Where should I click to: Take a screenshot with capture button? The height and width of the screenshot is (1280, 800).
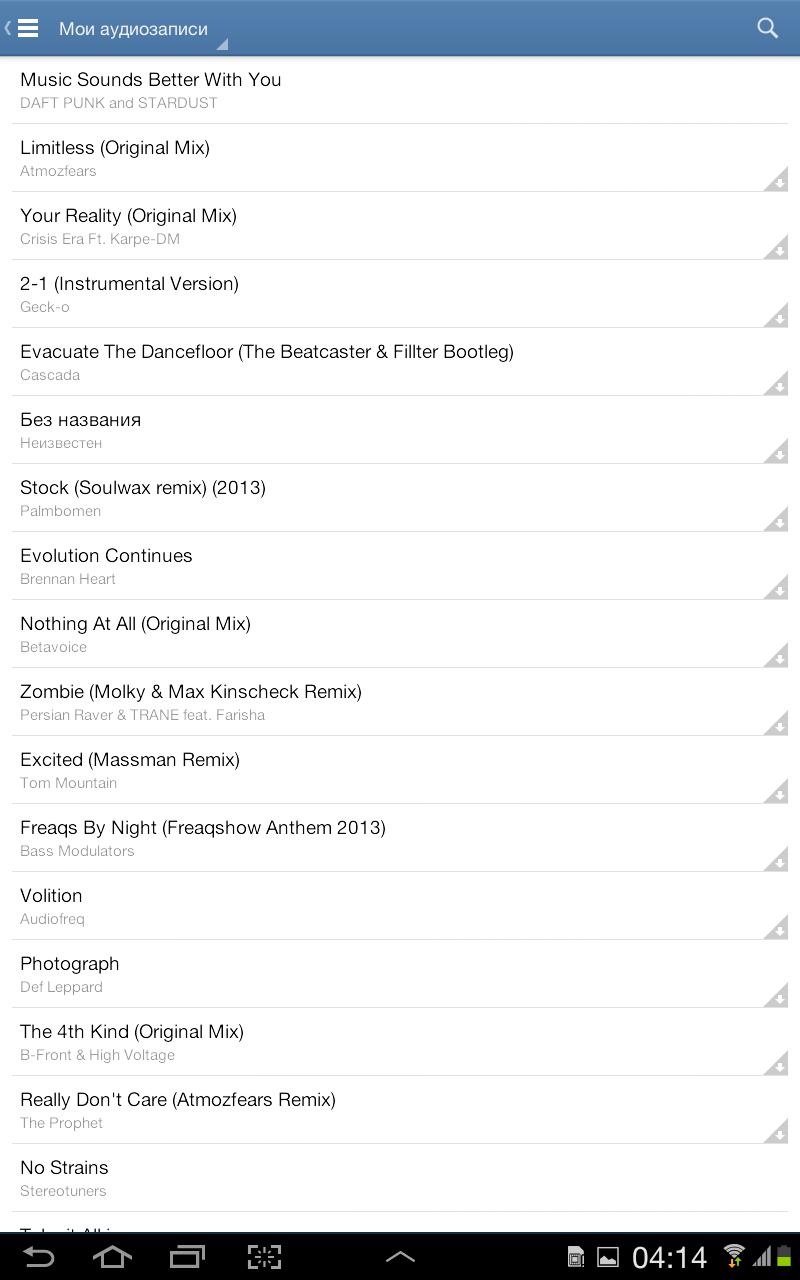264,1256
